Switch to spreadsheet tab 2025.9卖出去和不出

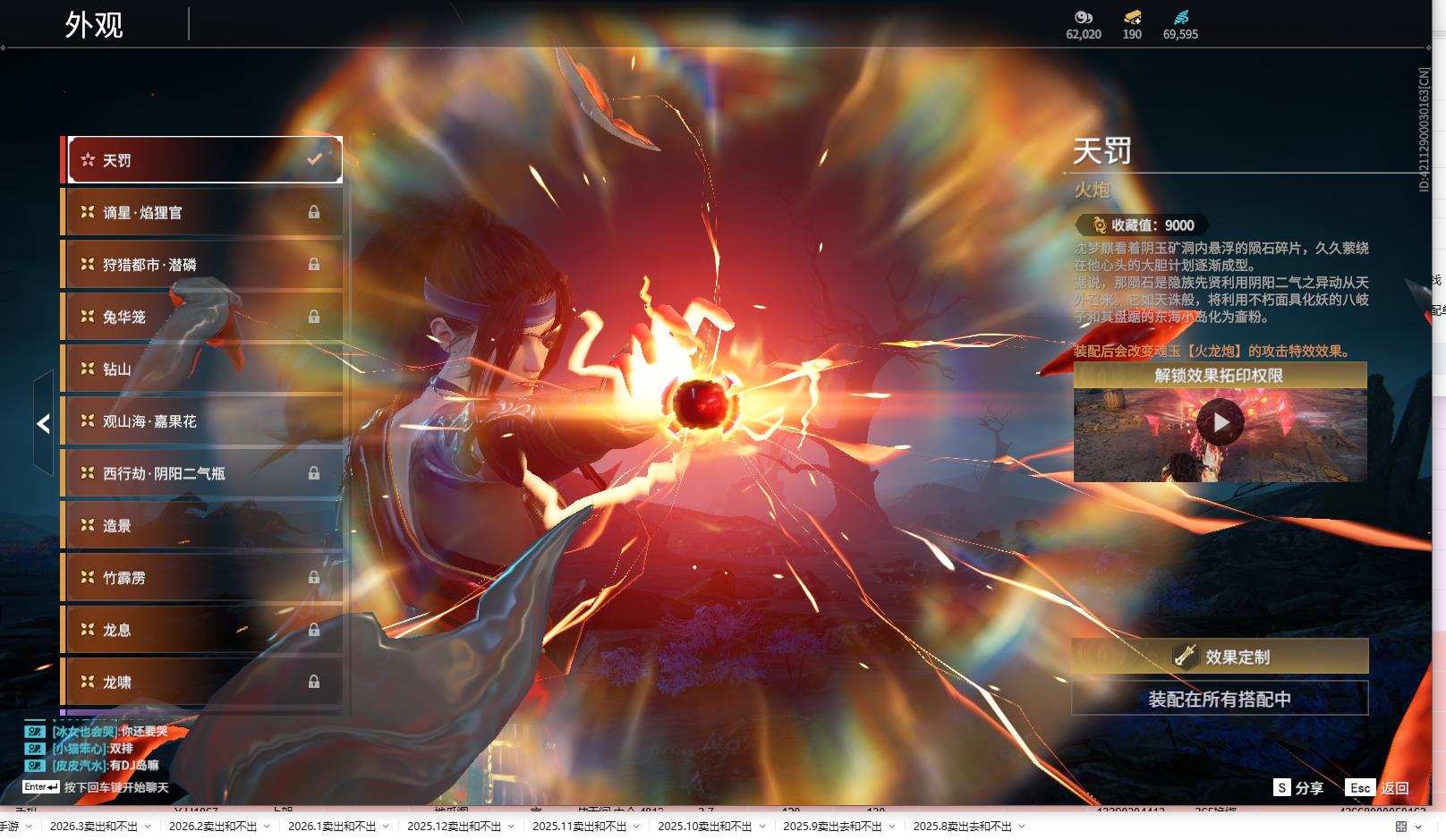[832, 827]
